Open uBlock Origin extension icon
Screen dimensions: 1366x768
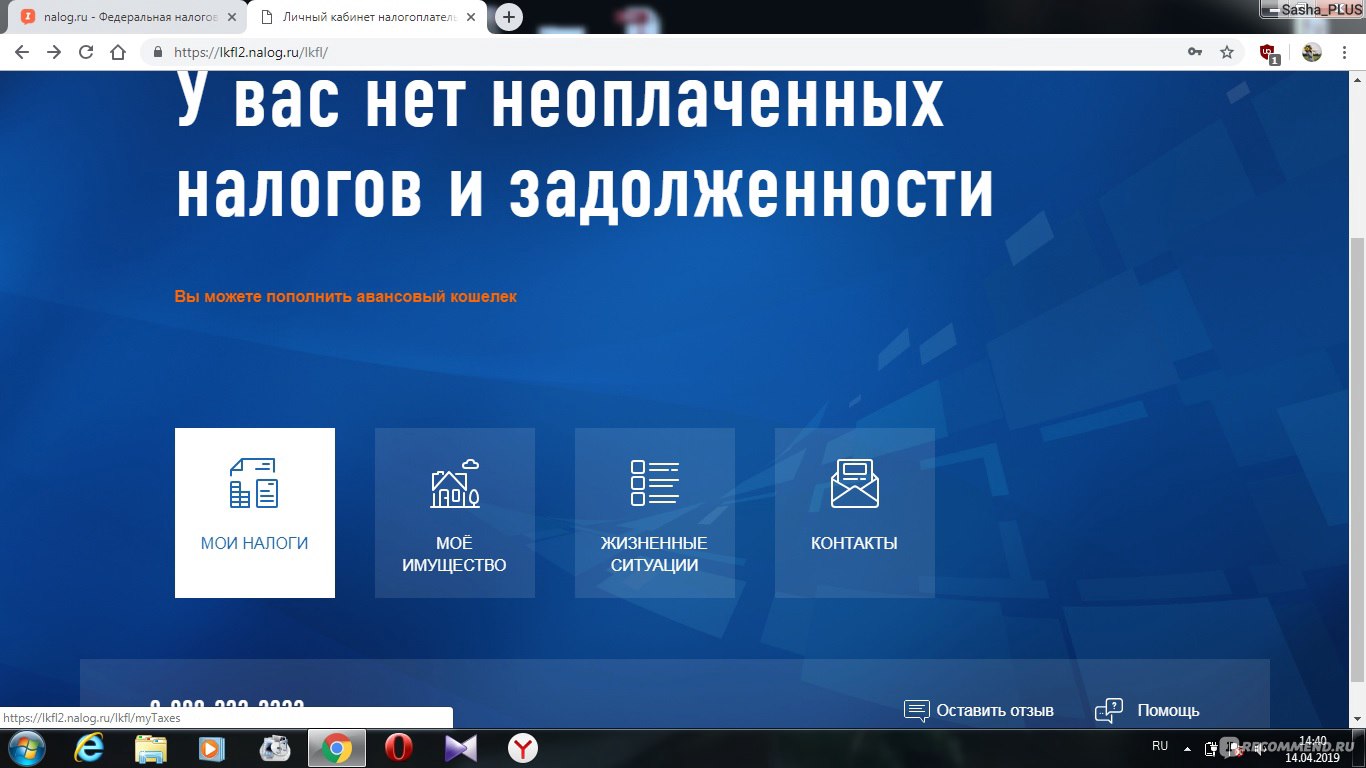click(1269, 53)
